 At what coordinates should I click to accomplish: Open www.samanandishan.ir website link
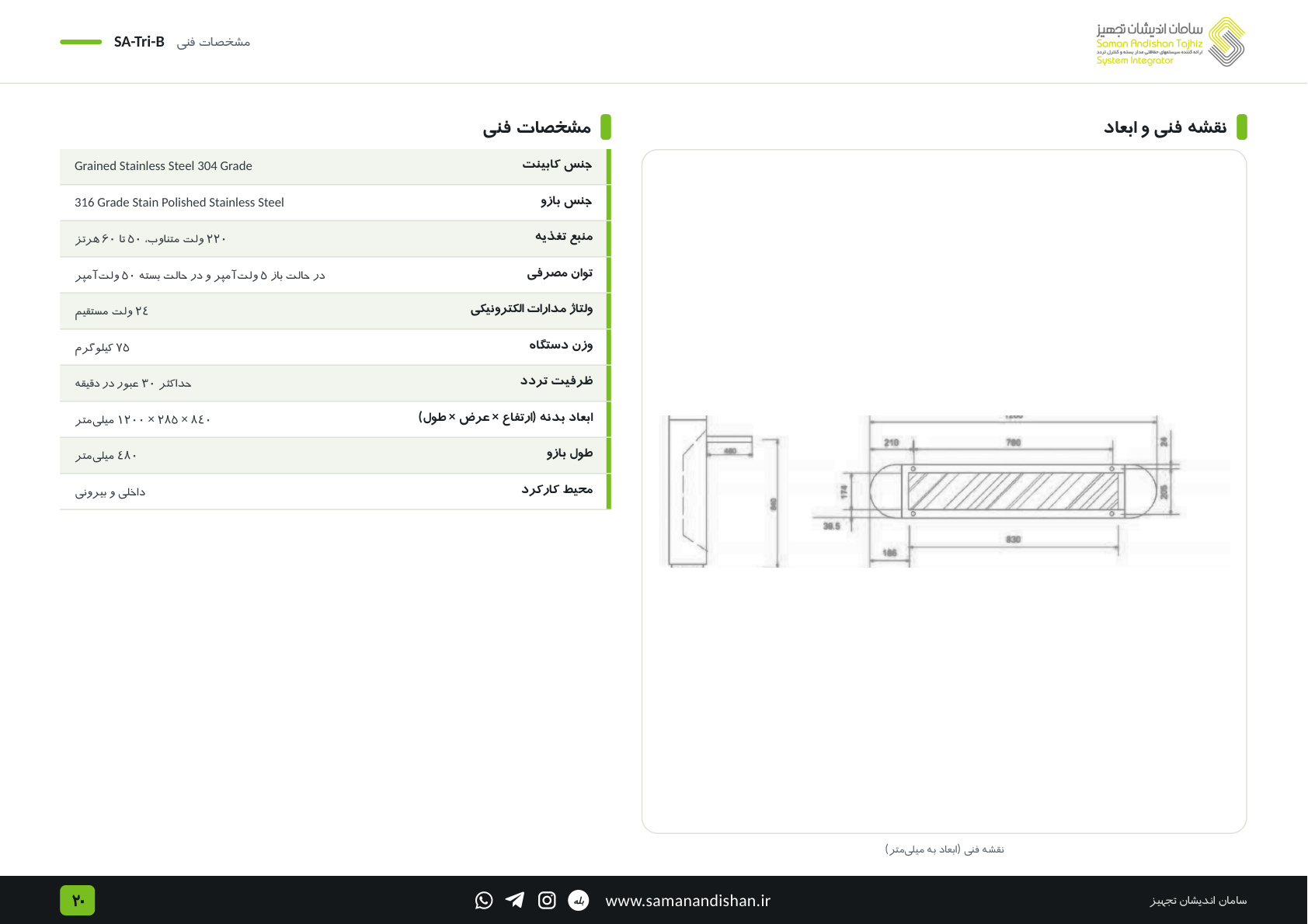pos(687,901)
